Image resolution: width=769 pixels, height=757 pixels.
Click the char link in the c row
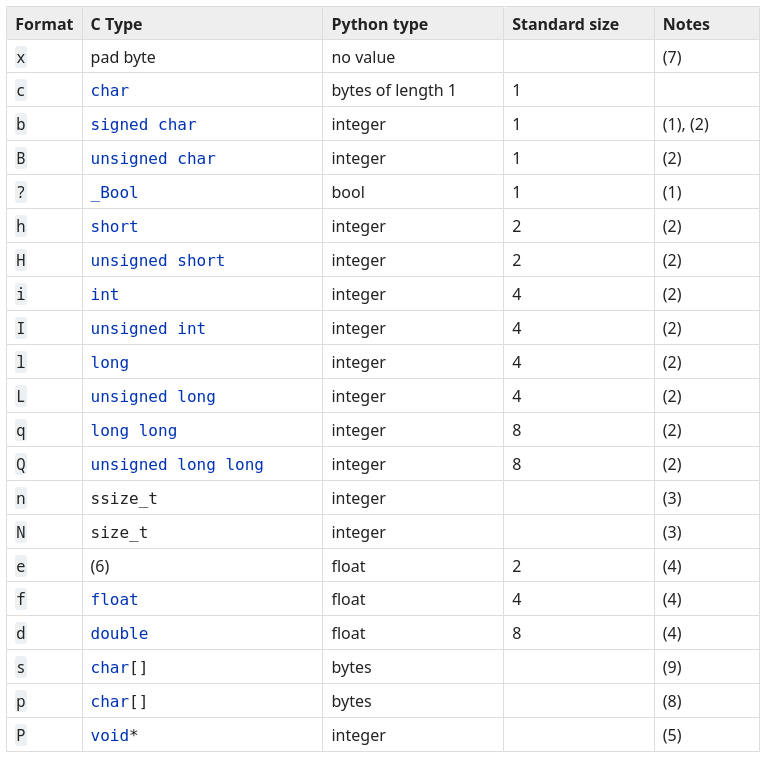point(109,91)
